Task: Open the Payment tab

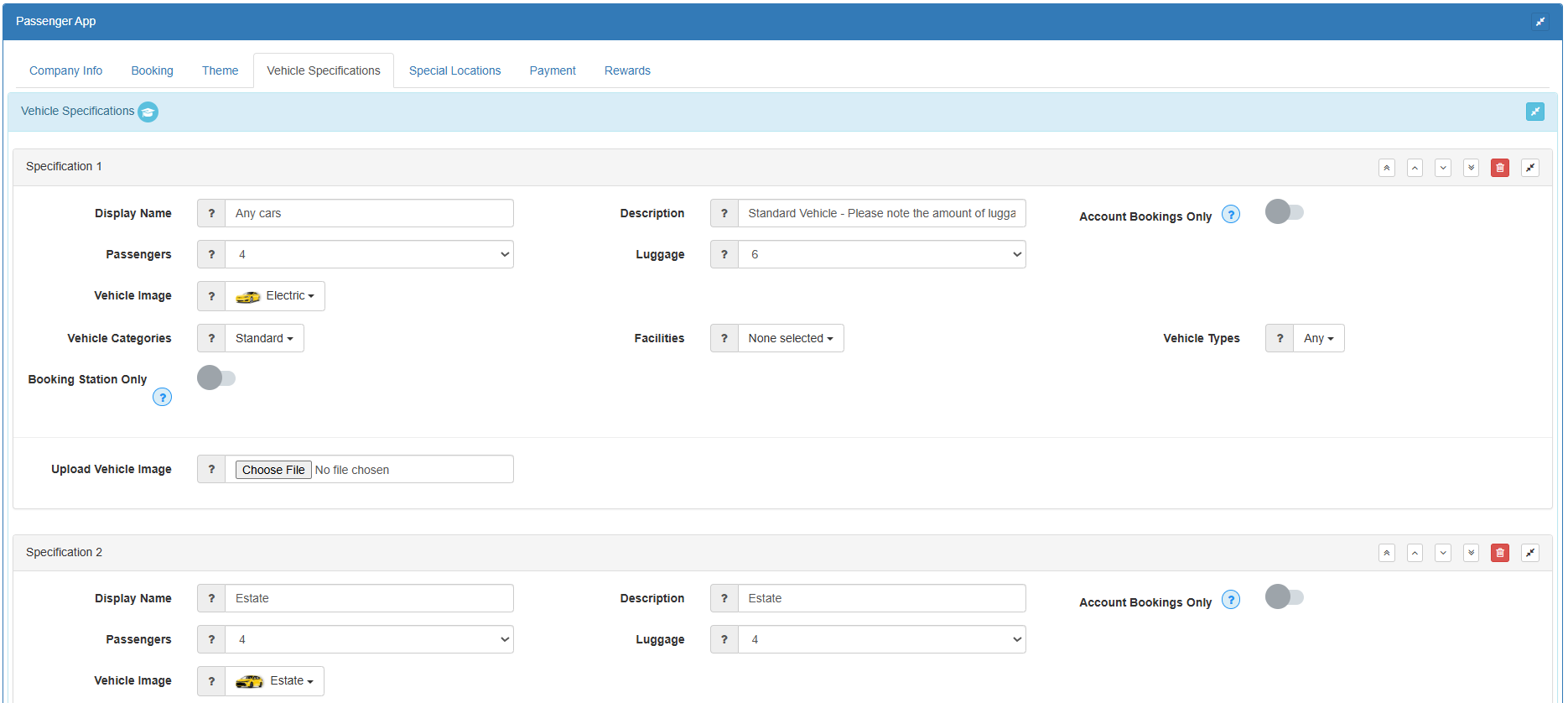Action: coord(553,70)
